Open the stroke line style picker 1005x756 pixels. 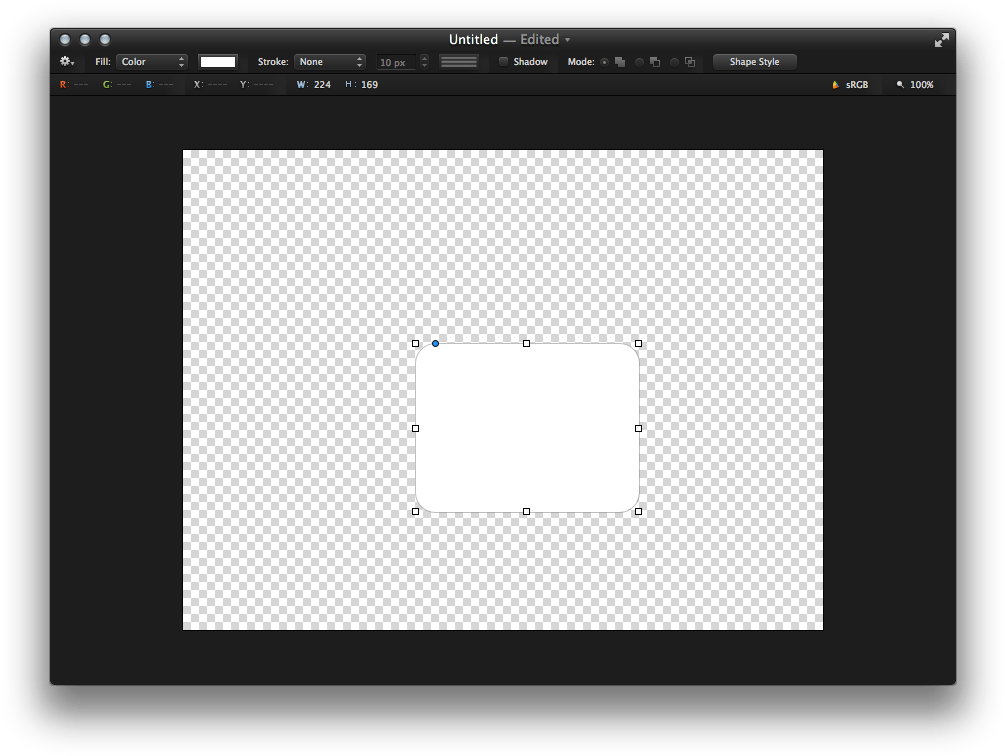pos(459,62)
